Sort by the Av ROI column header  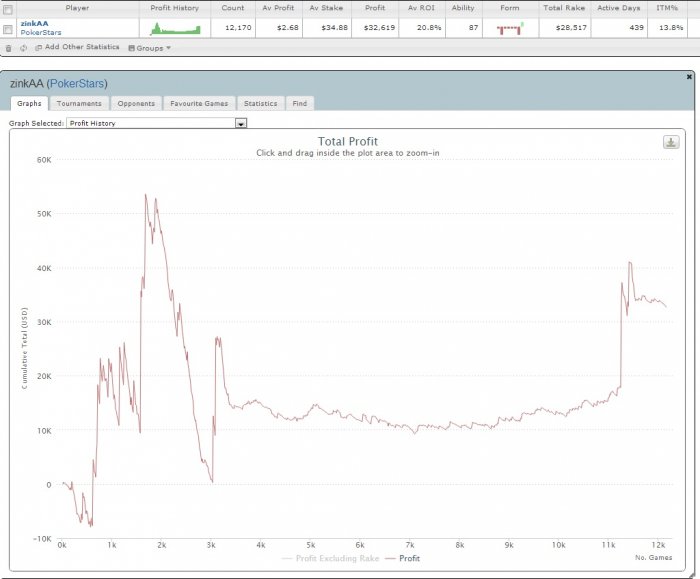tap(421, 8)
